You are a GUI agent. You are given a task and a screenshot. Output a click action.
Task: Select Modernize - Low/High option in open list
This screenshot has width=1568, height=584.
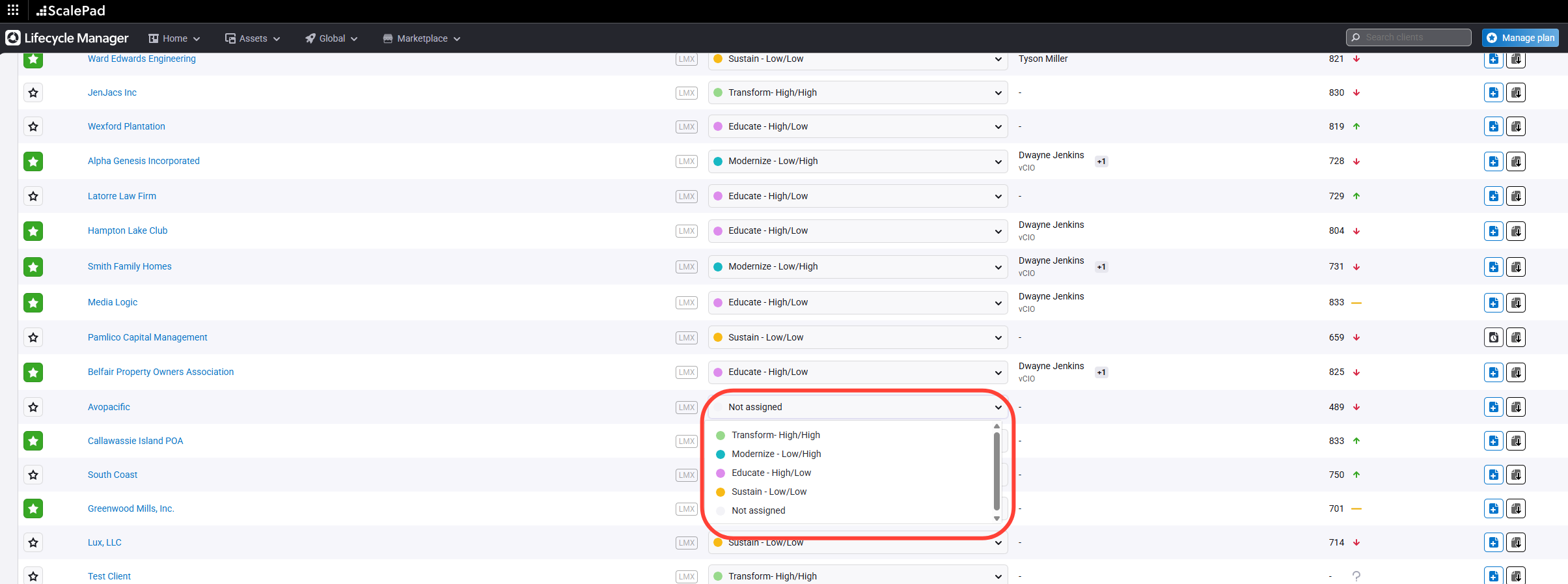(x=776, y=454)
